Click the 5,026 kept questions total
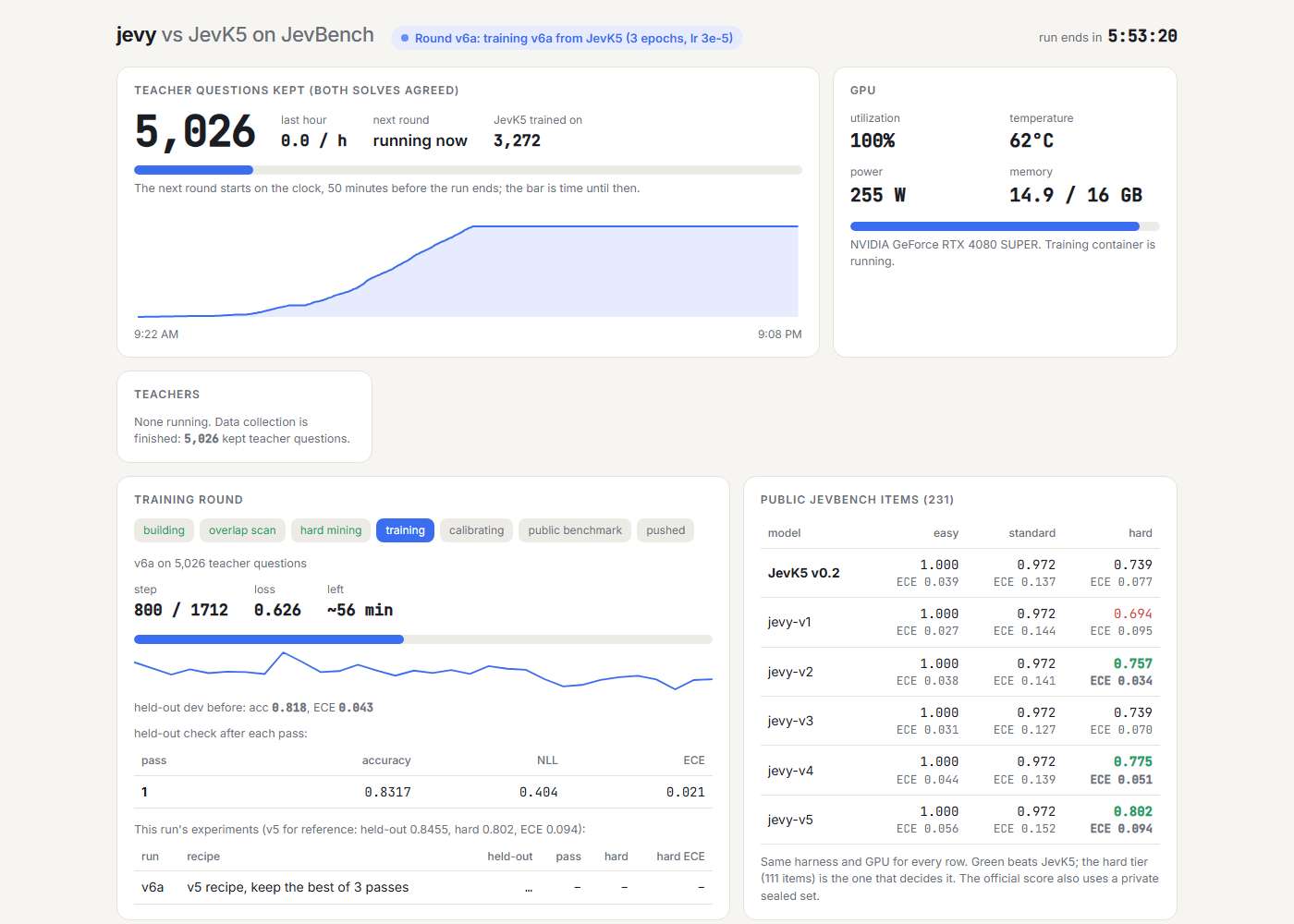 (195, 131)
